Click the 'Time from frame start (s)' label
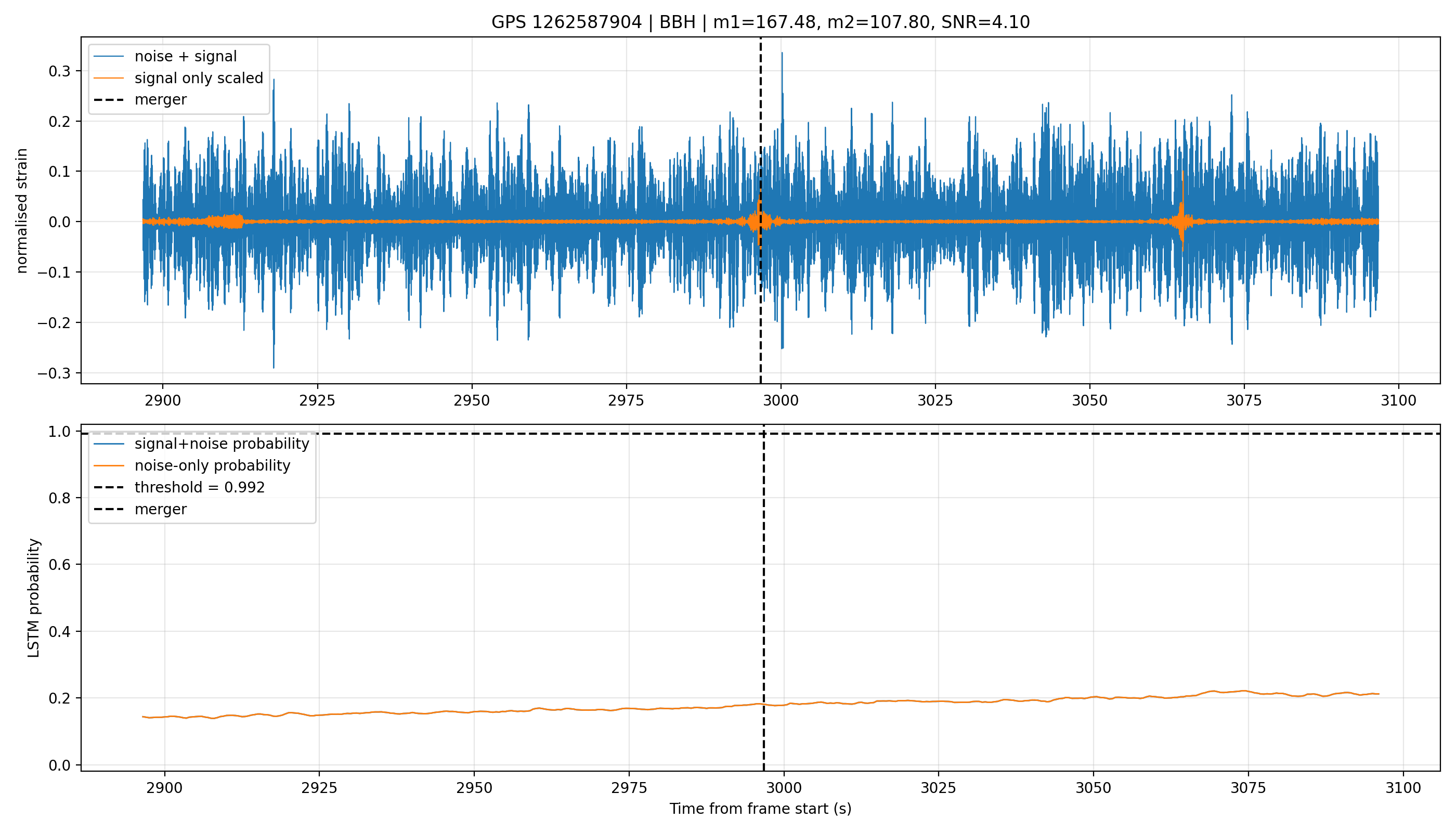This screenshot has width=1456, height=832. tap(760, 809)
